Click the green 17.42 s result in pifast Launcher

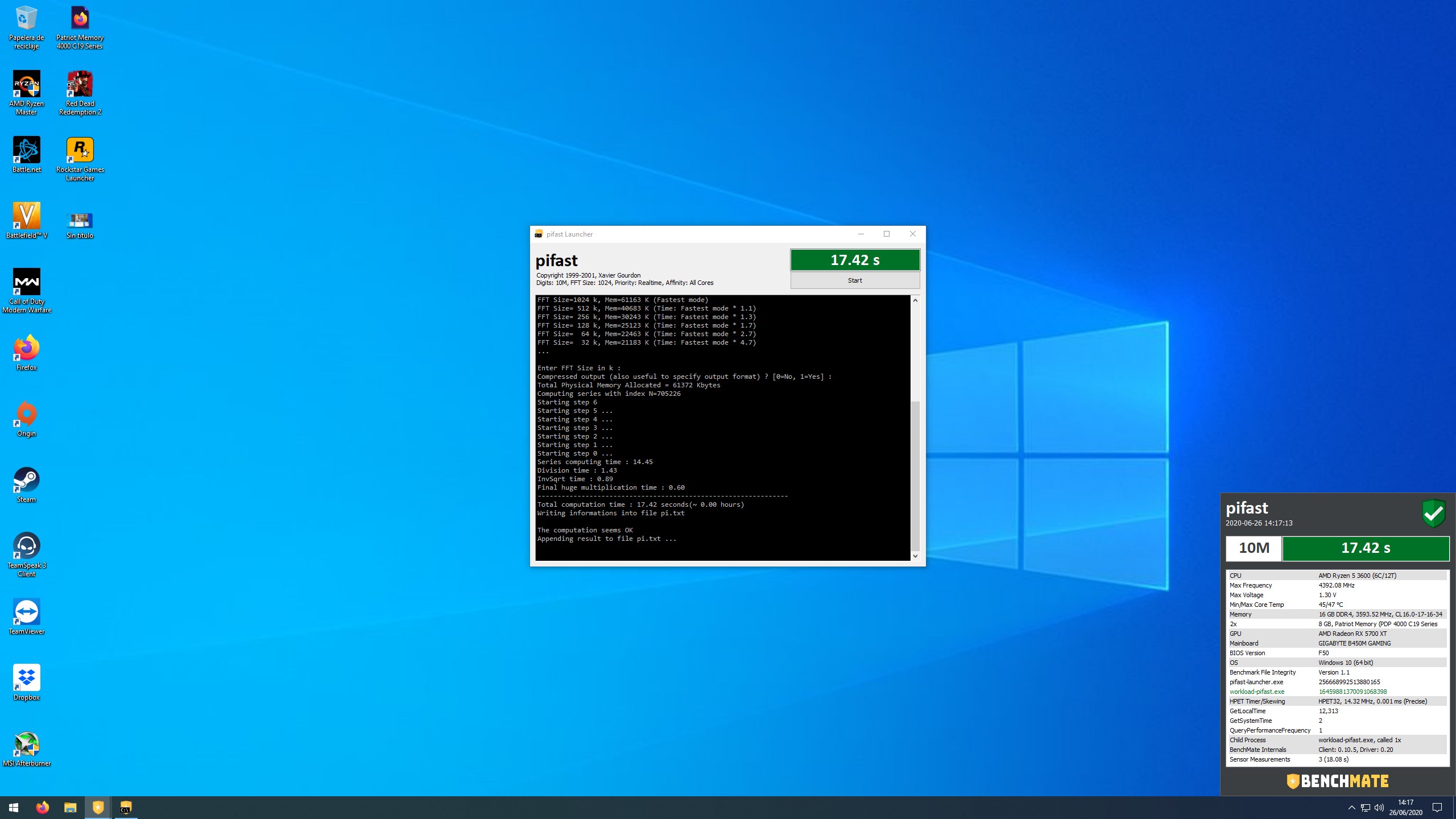click(x=855, y=260)
